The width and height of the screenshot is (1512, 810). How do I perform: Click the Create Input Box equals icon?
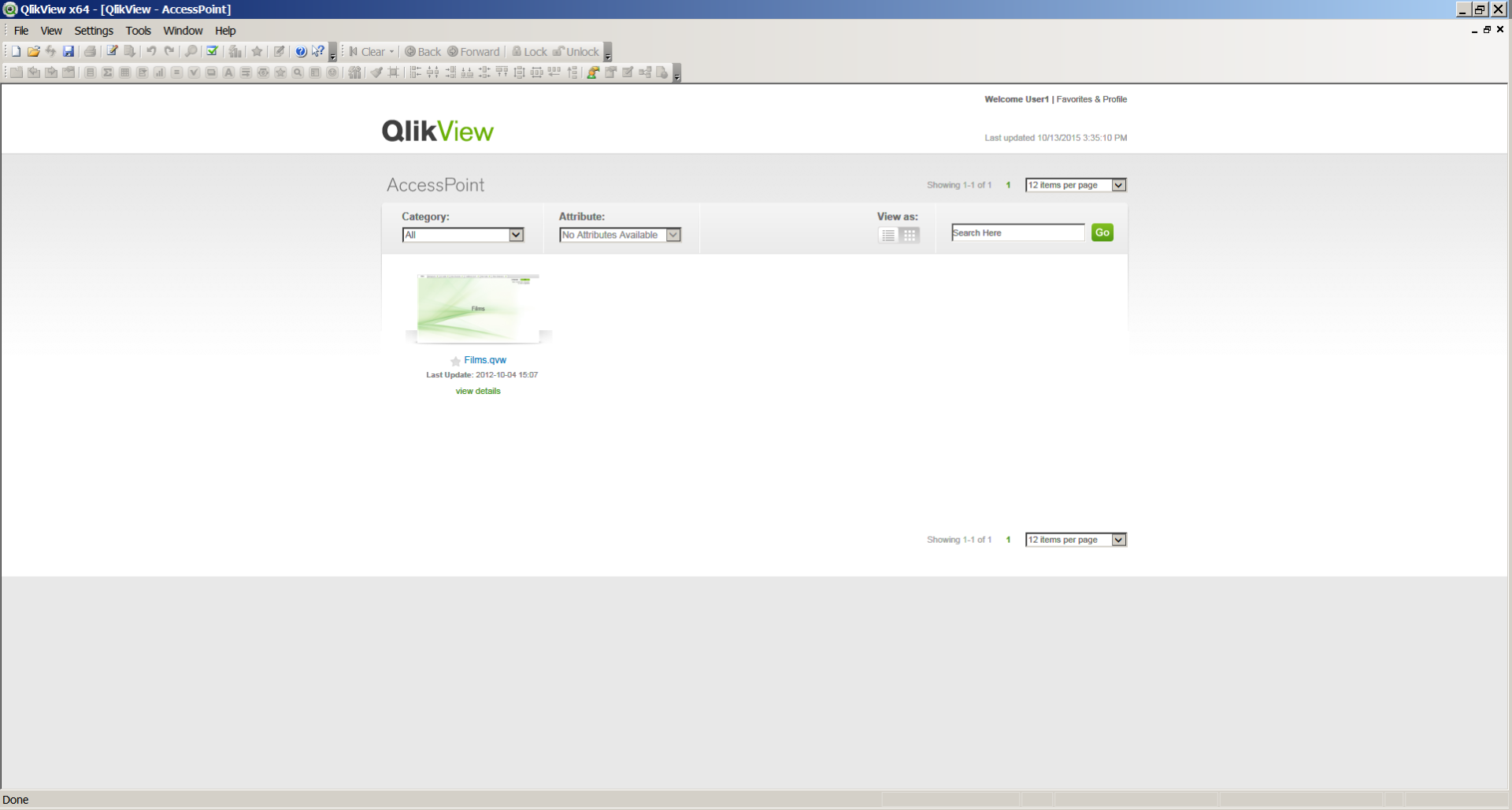[176, 72]
